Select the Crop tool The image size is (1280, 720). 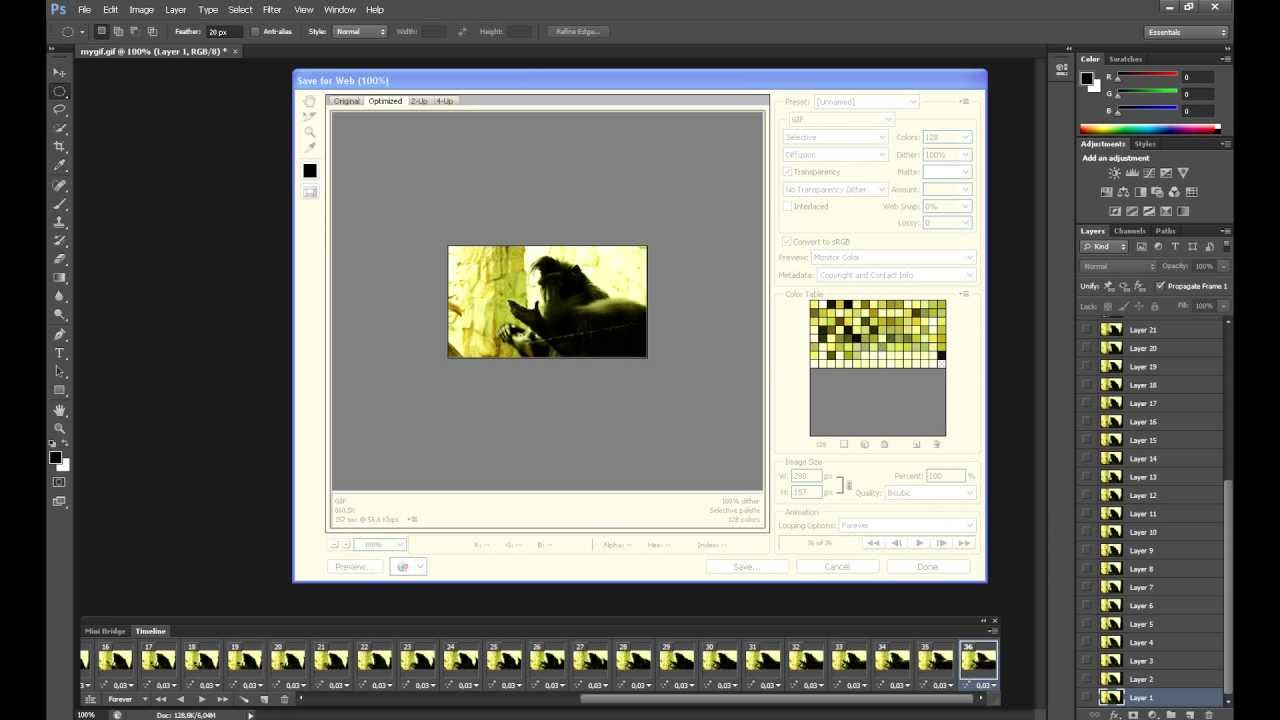tap(60, 147)
